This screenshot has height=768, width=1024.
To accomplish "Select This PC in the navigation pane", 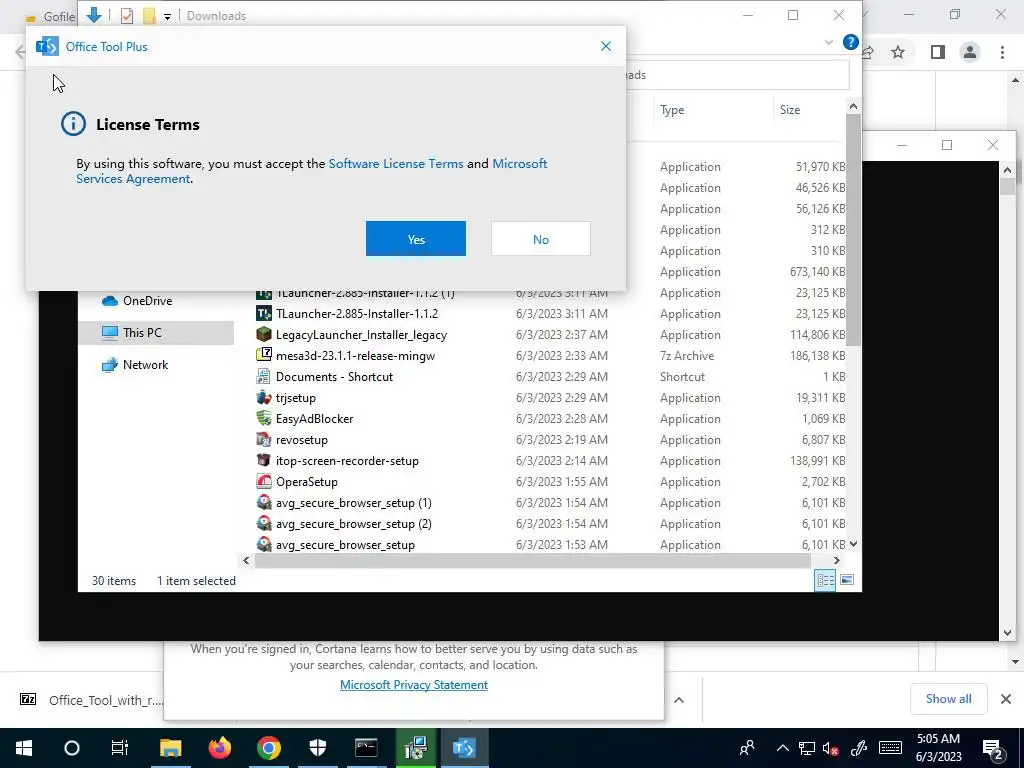I will coord(142,333).
